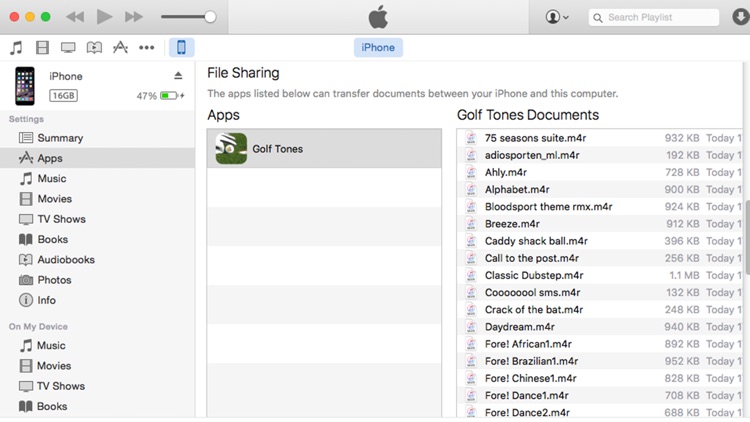The image size is (750, 422).
Task: Open the Movies library icon in toolbar
Action: 42,47
